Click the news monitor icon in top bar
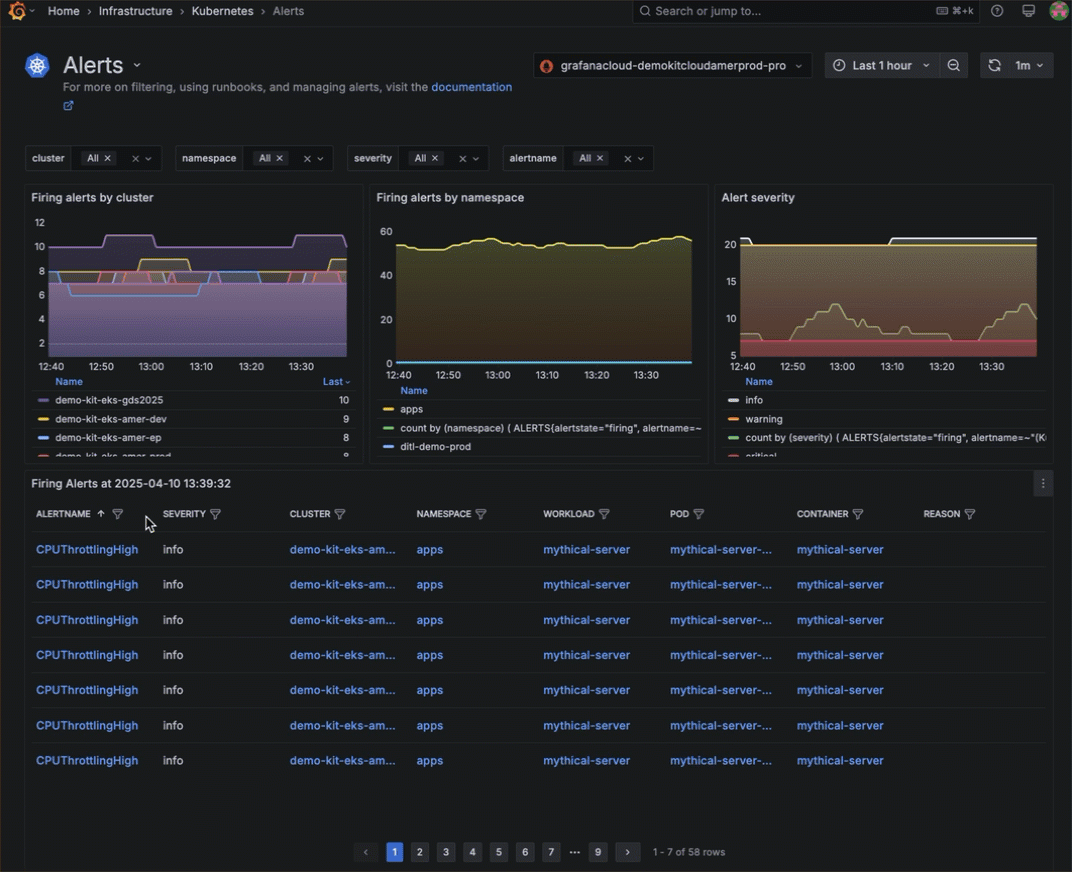This screenshot has width=1072, height=872. click(x=1028, y=11)
